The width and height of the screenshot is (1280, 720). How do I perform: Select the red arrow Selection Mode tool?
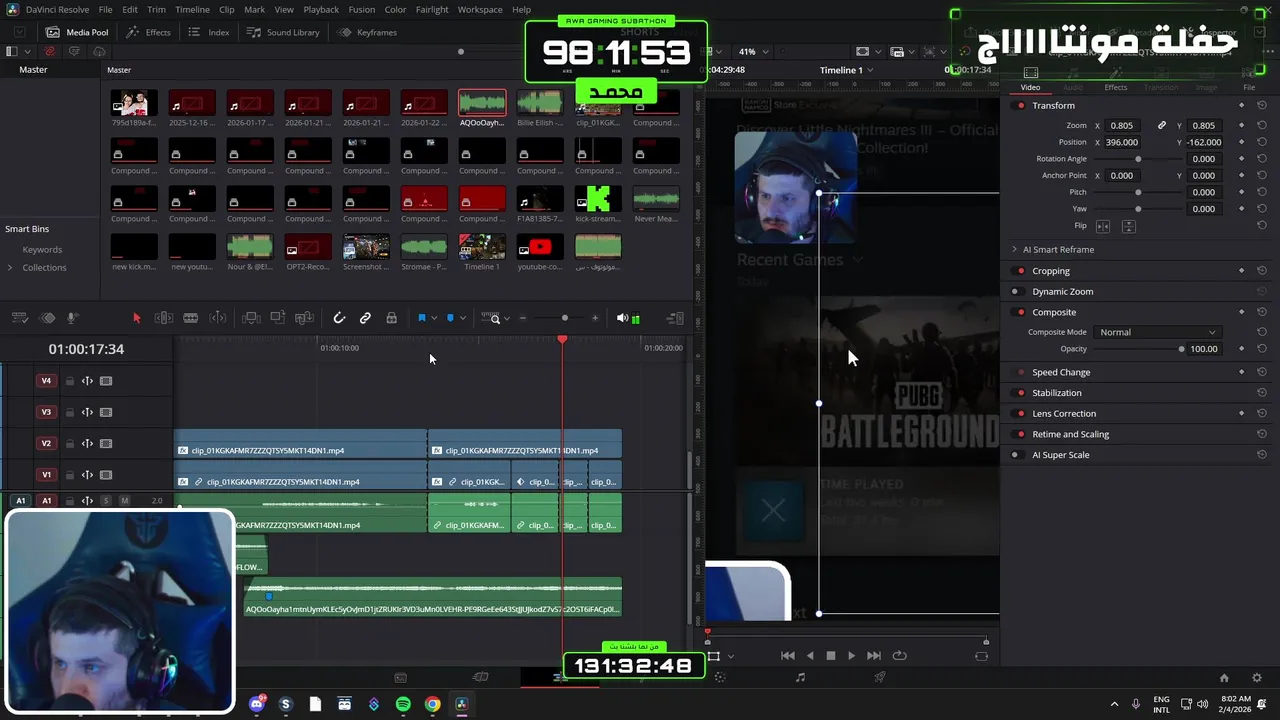click(x=137, y=318)
